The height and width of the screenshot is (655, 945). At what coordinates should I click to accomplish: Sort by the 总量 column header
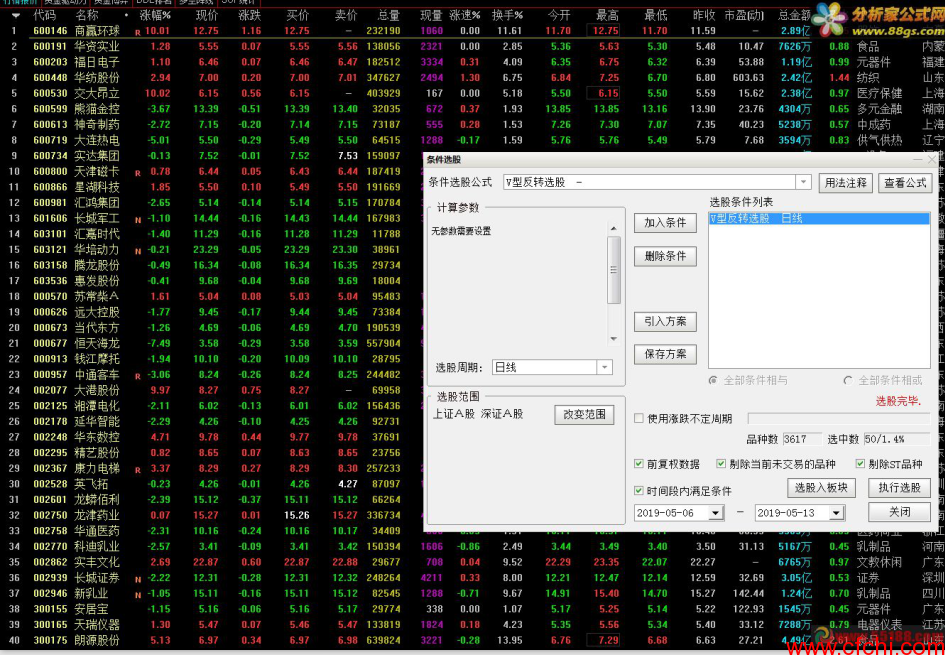[x=389, y=15]
